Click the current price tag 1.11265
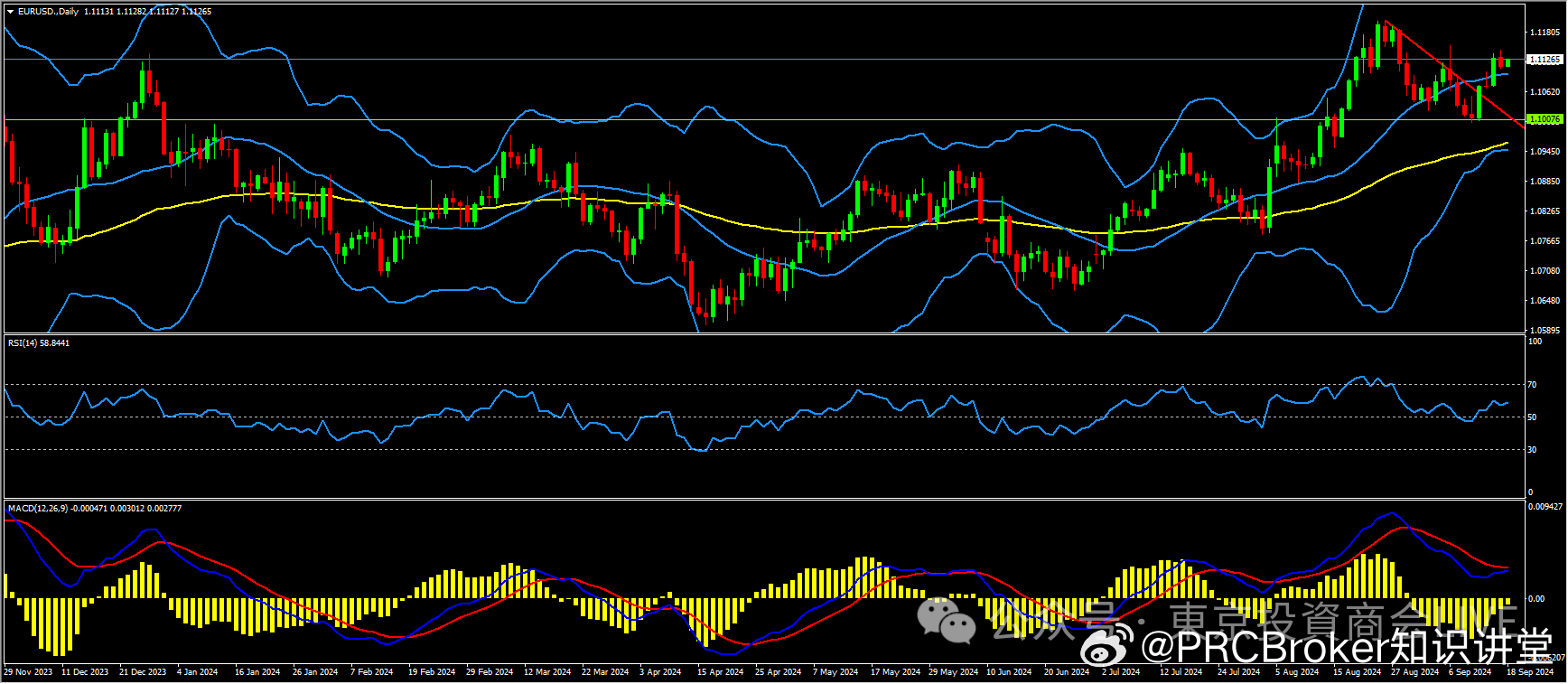 click(1544, 60)
